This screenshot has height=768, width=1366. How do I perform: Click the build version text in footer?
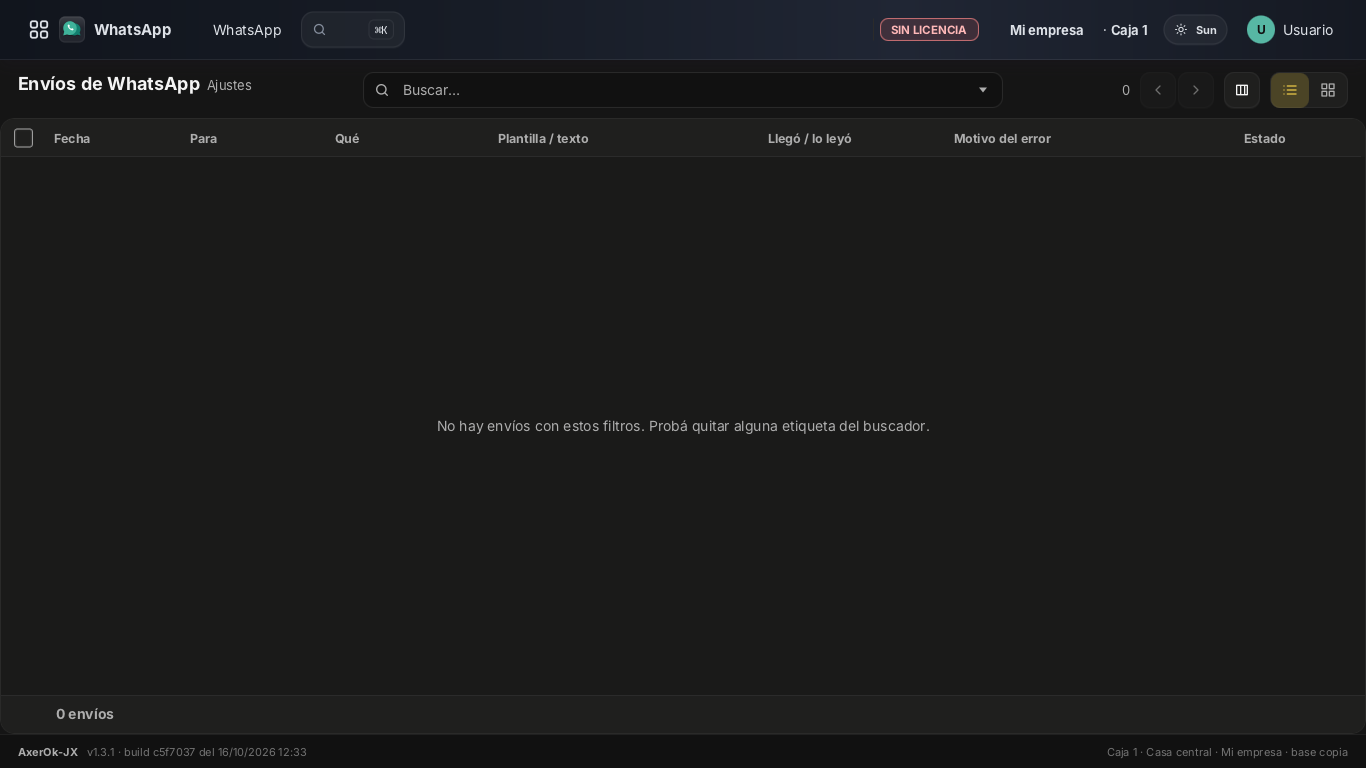coord(197,752)
